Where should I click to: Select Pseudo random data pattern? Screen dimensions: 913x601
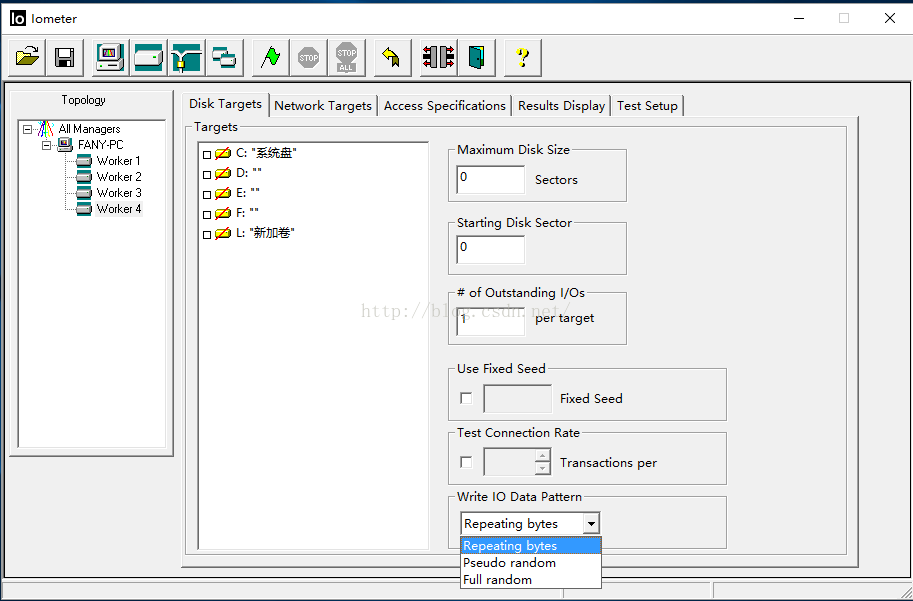click(530, 563)
